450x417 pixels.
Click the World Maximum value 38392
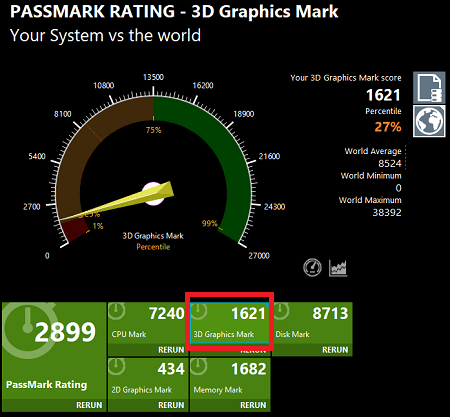387,212
